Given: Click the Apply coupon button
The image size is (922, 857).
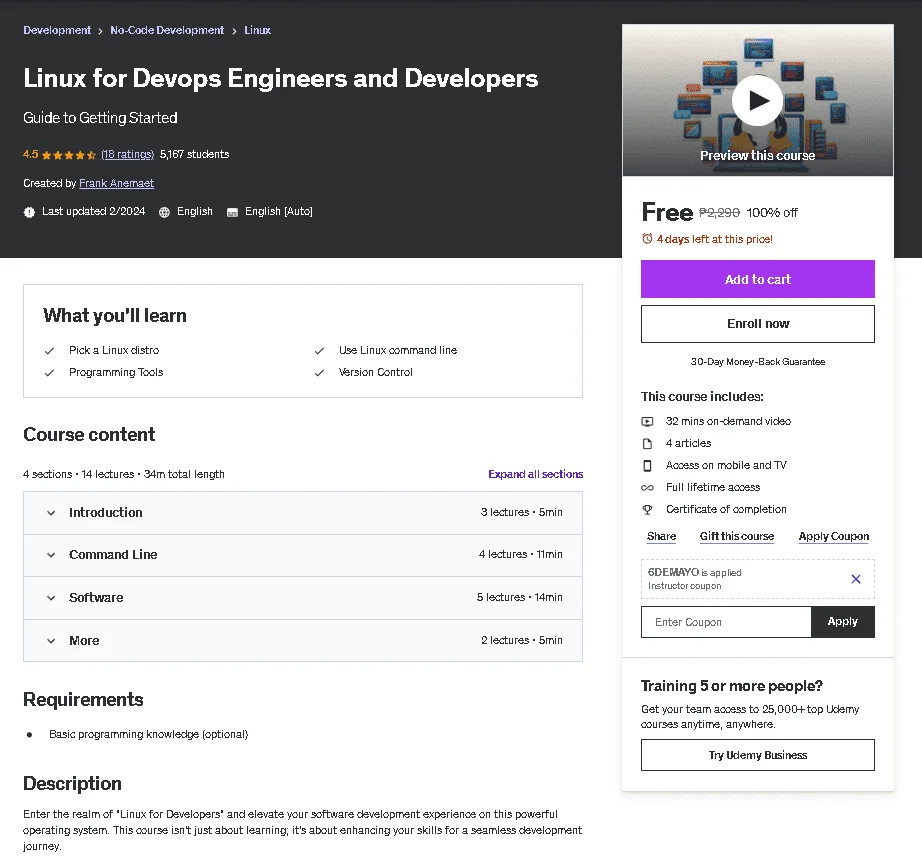Looking at the screenshot, I should click(x=843, y=622).
